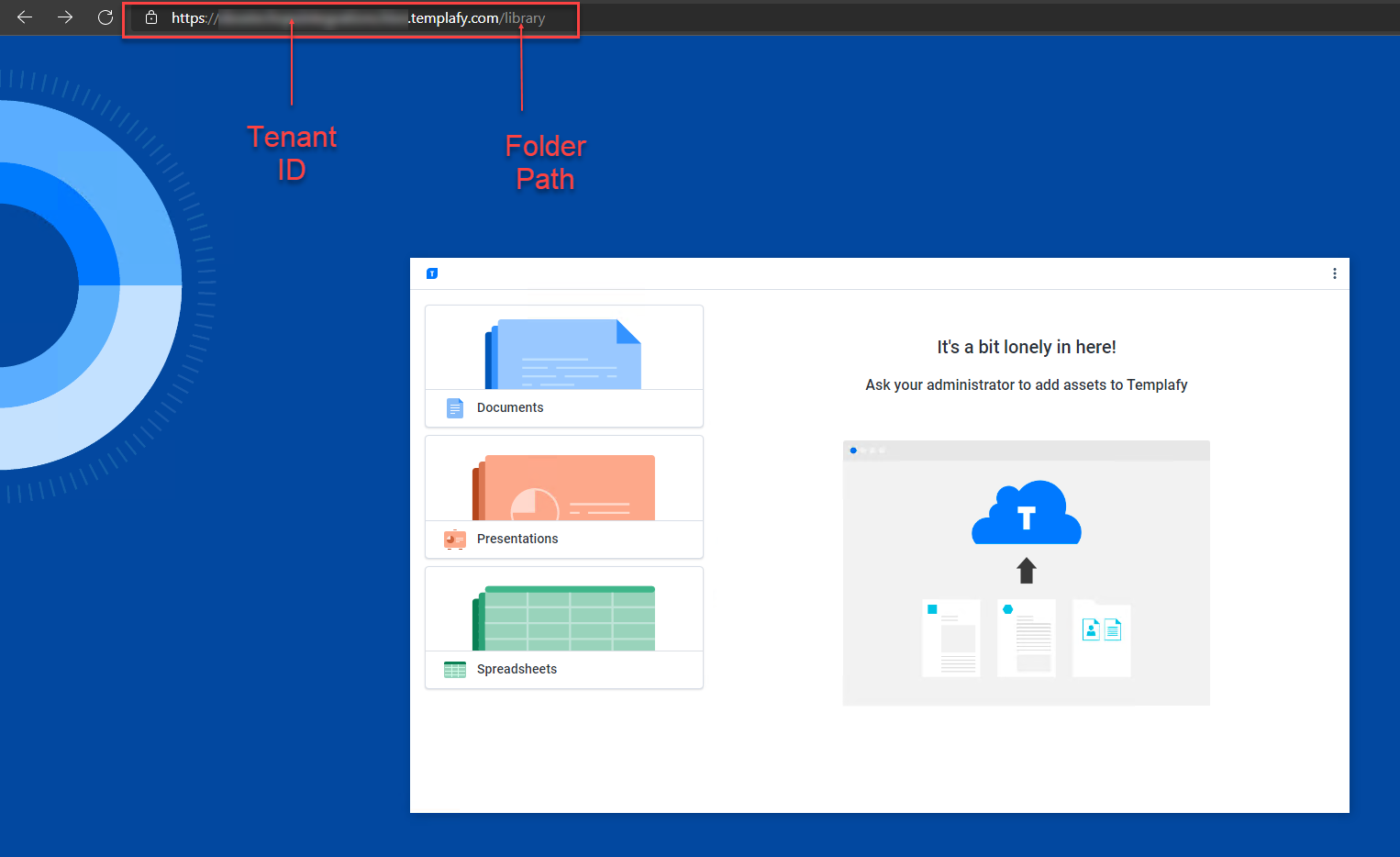Click the small green Spreadsheets icon
This screenshot has height=857, width=1400.
[455, 670]
